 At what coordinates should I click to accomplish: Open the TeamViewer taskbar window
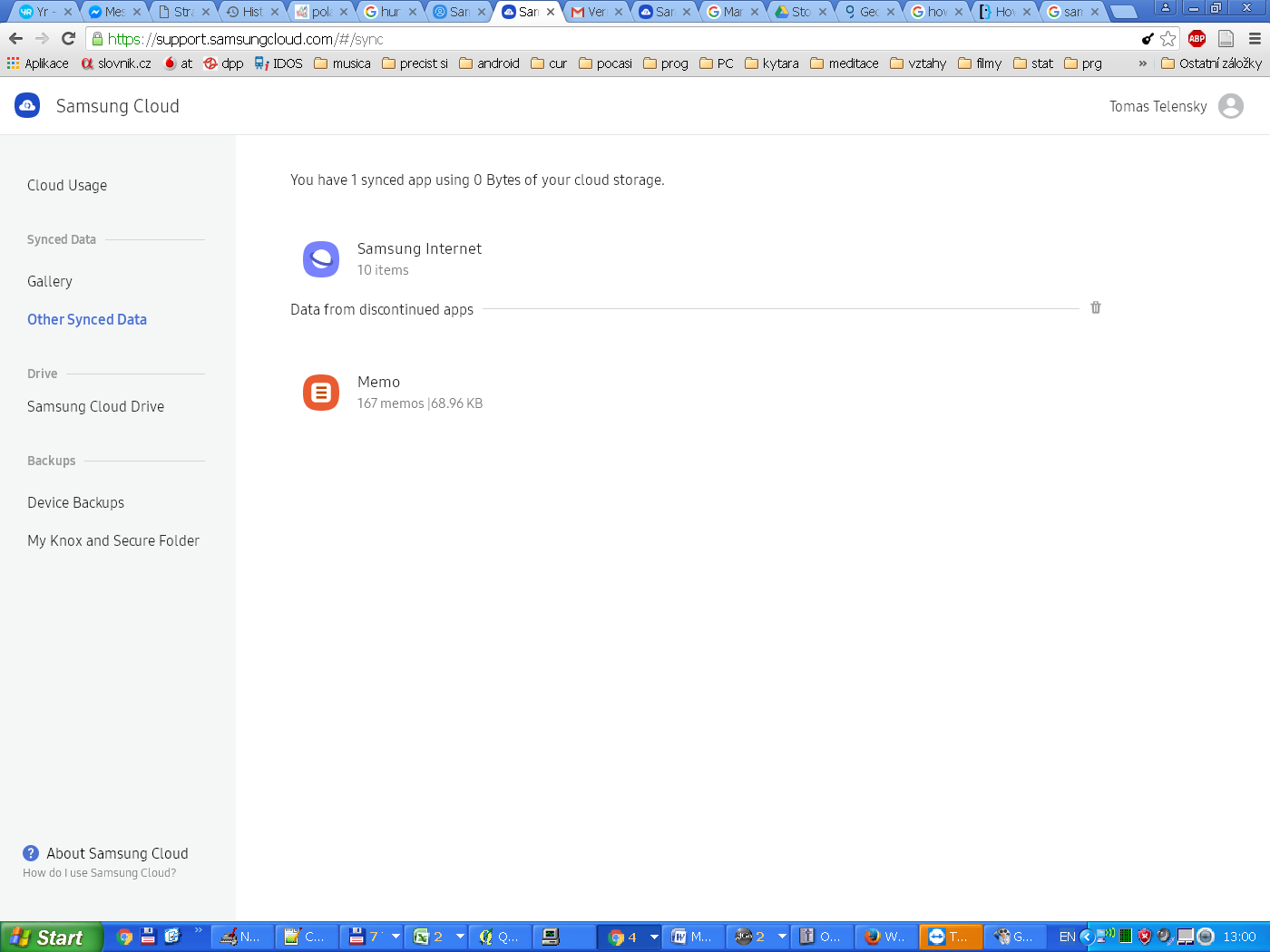(949, 937)
